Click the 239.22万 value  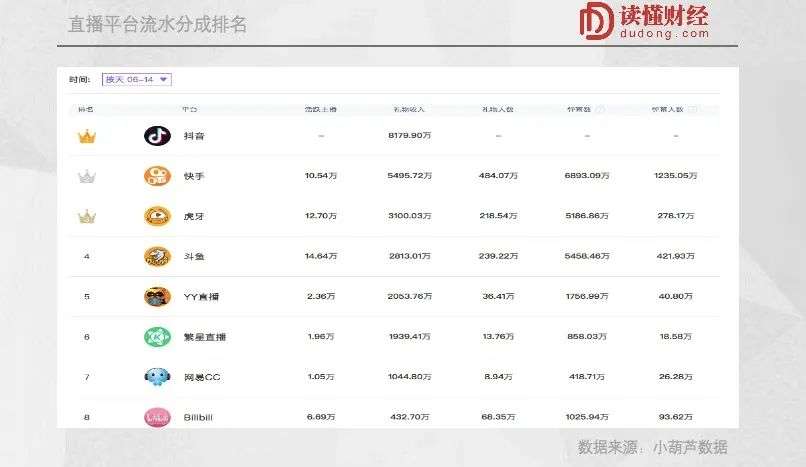[x=498, y=256]
